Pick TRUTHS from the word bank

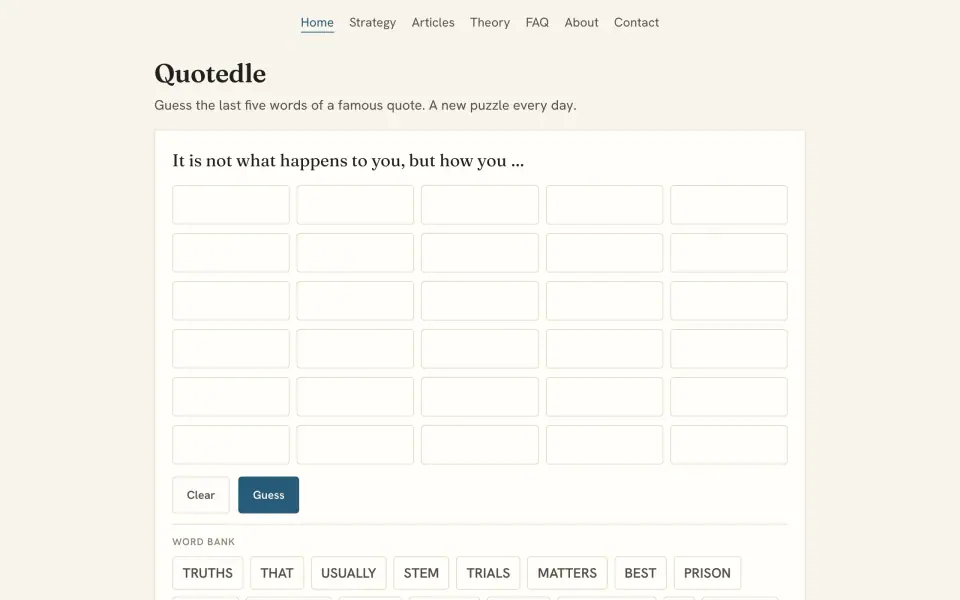point(208,573)
